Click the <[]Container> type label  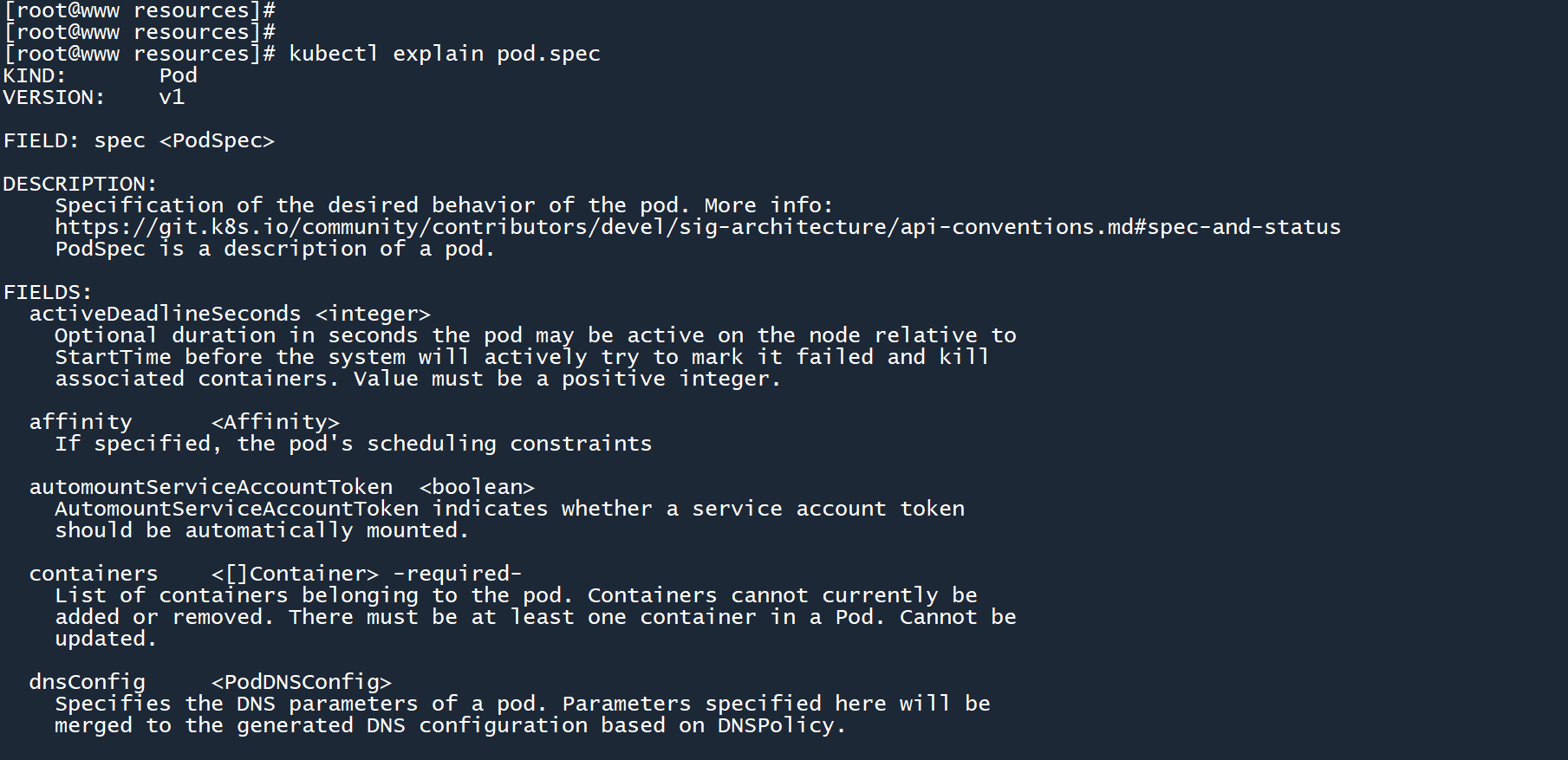(295, 574)
